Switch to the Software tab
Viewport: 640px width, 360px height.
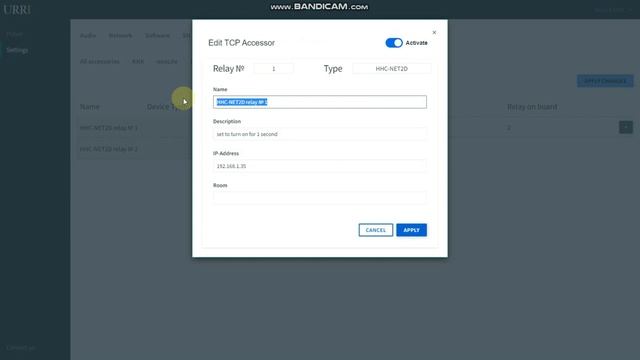click(x=157, y=36)
